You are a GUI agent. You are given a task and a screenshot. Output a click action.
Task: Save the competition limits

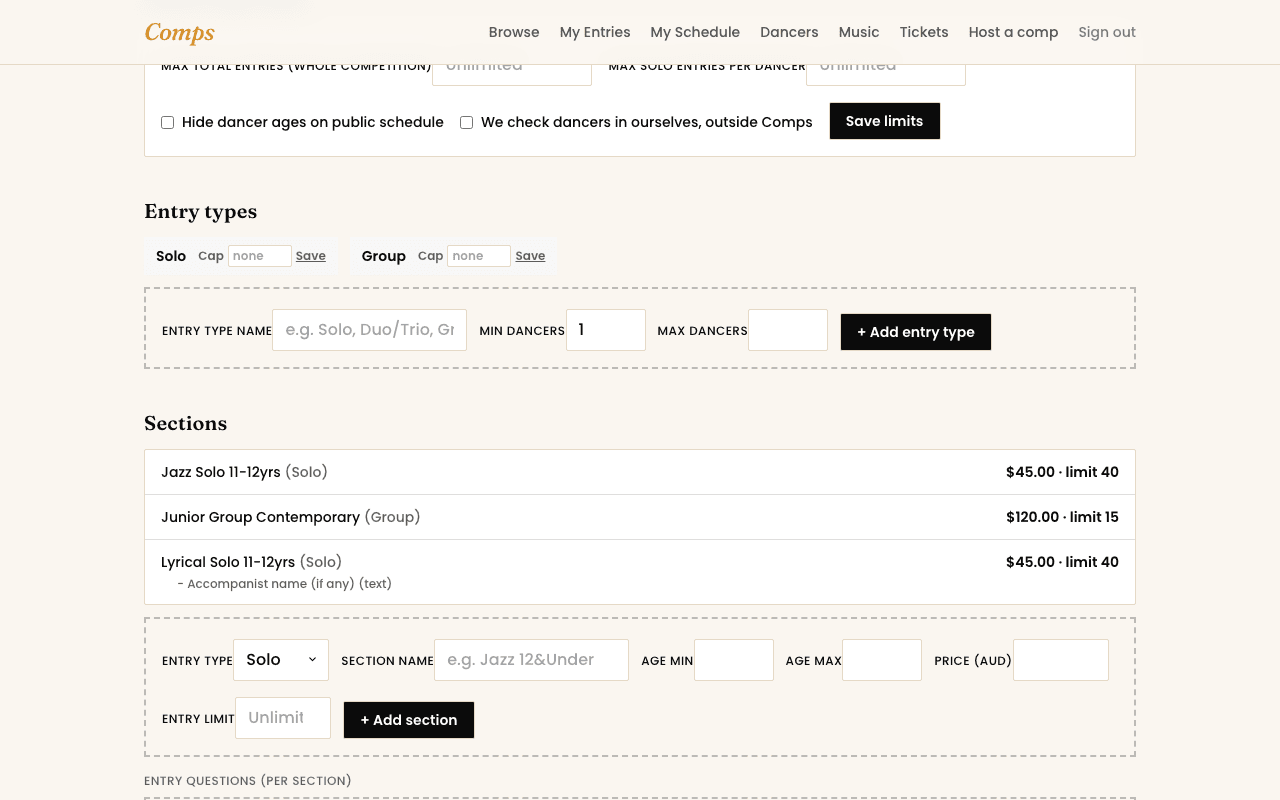click(885, 121)
